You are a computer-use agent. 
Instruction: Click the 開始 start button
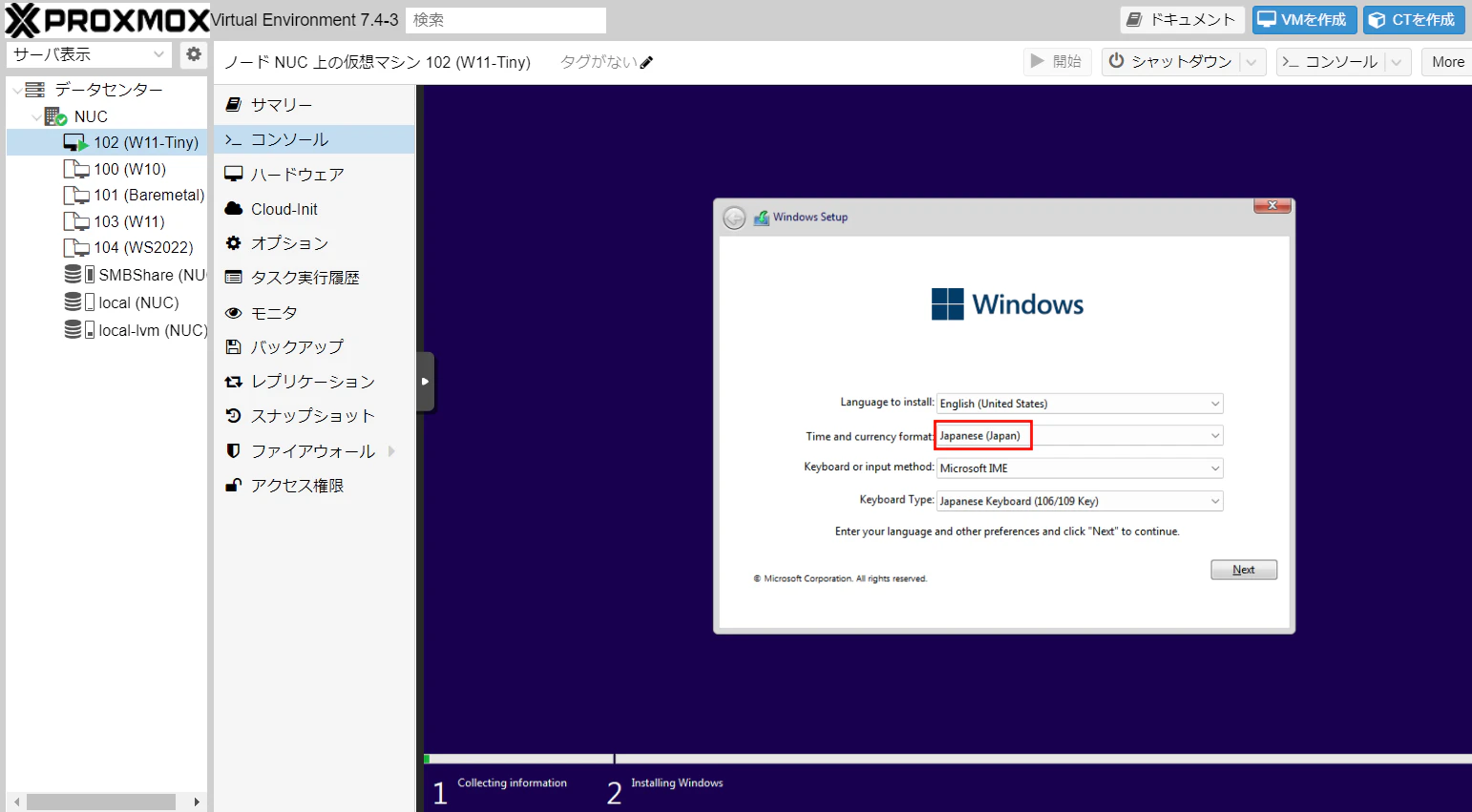coord(1057,62)
